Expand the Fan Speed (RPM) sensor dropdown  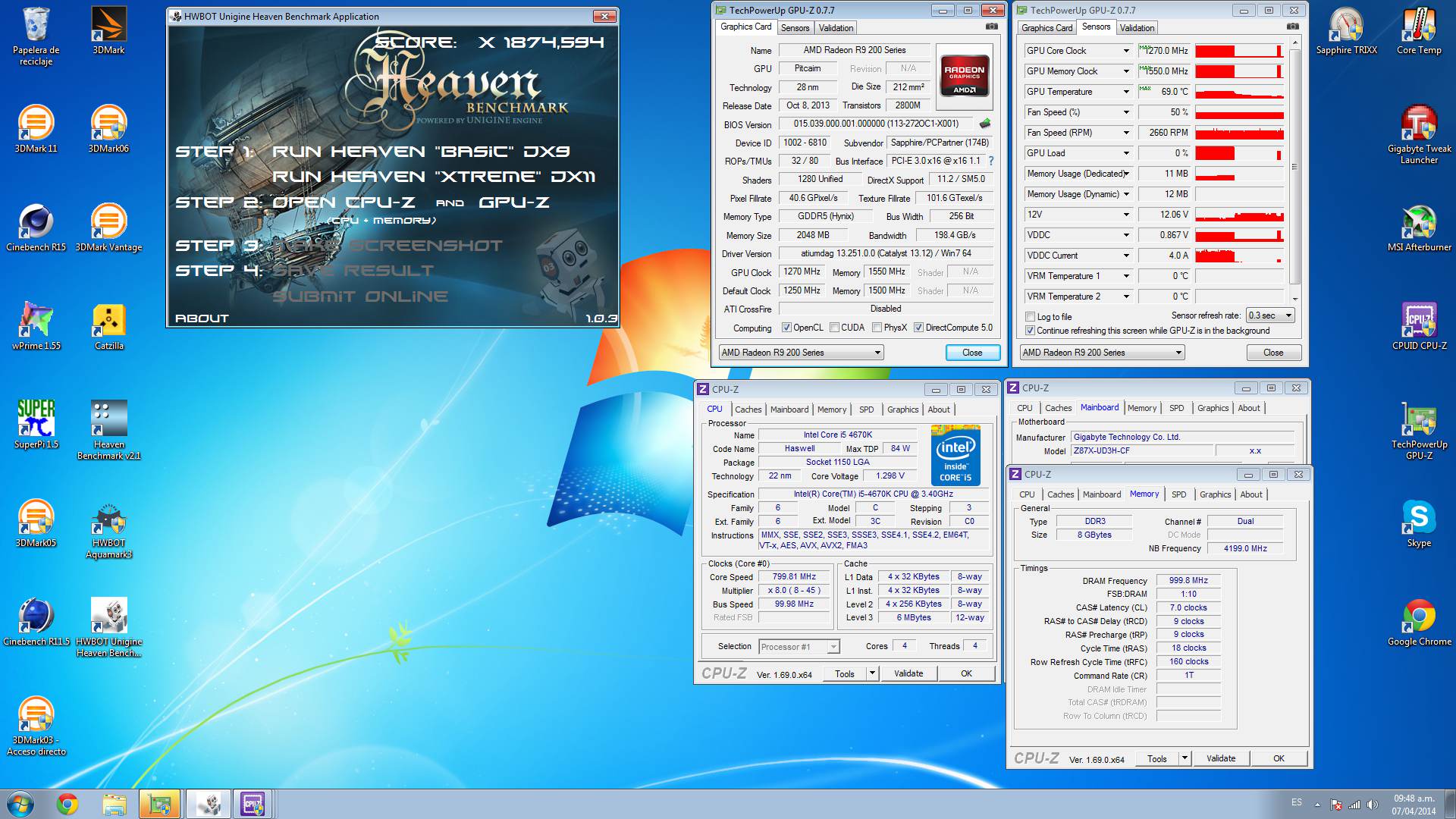(x=1126, y=133)
